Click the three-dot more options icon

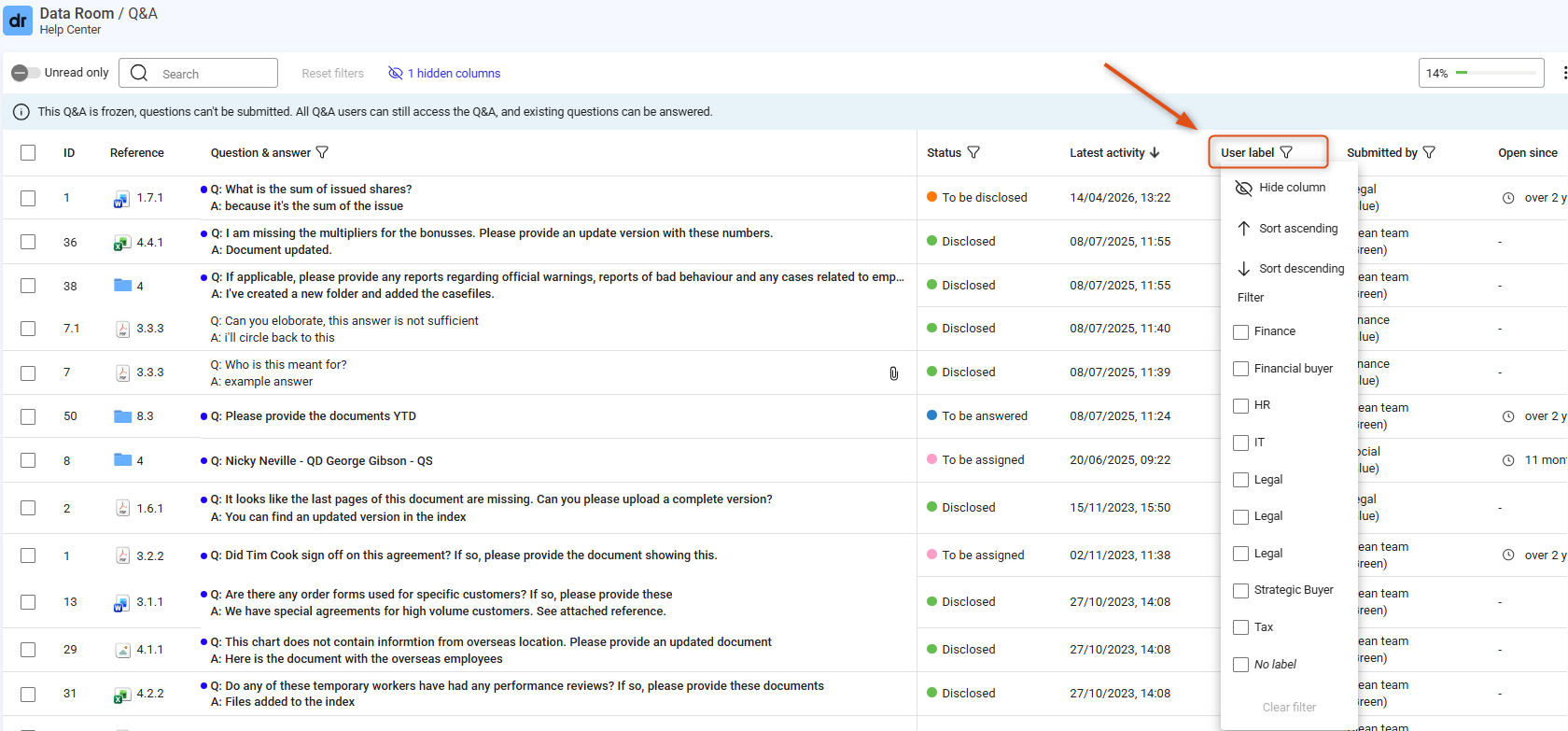pos(1563,73)
